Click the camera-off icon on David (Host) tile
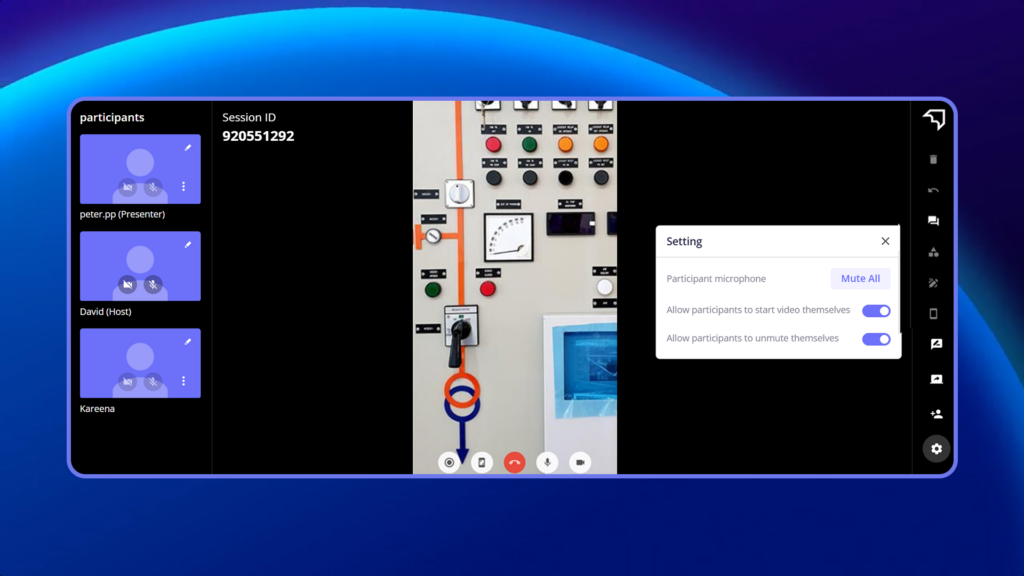 coord(128,285)
